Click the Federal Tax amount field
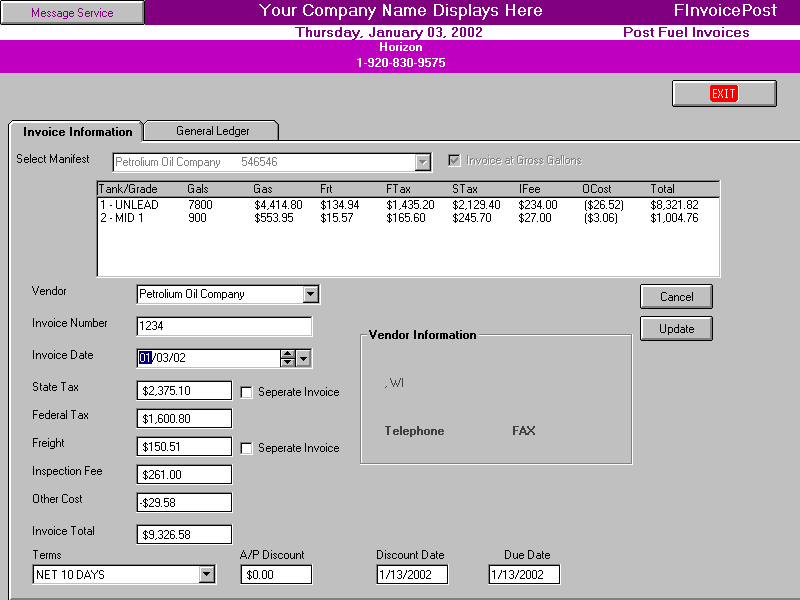This screenshot has width=800, height=600. click(x=184, y=419)
